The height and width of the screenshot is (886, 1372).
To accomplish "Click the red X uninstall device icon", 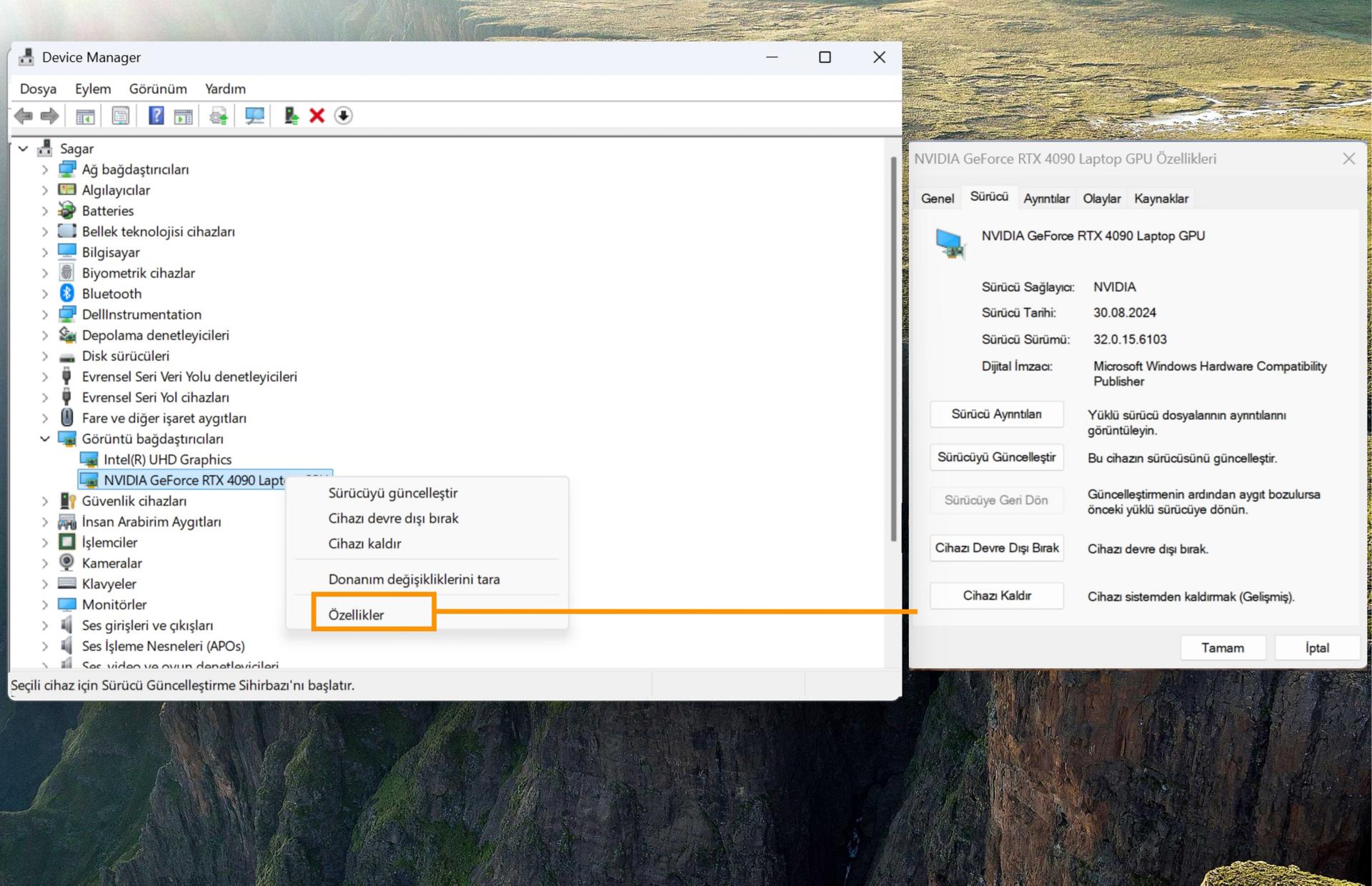I will (x=317, y=116).
